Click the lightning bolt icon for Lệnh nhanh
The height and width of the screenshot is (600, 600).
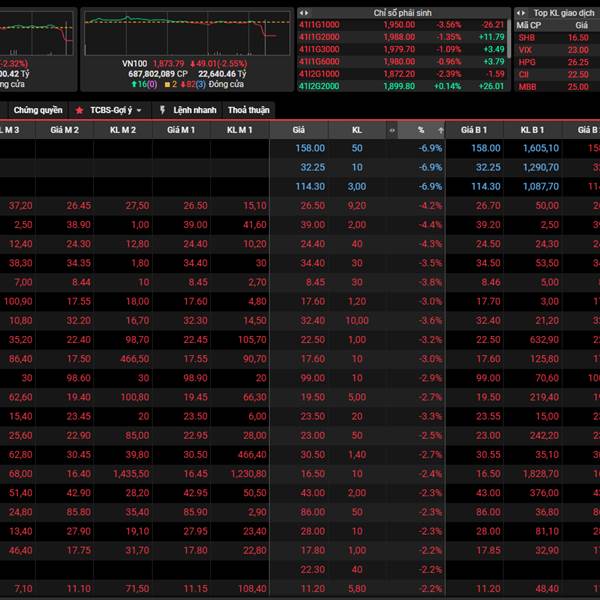163,110
